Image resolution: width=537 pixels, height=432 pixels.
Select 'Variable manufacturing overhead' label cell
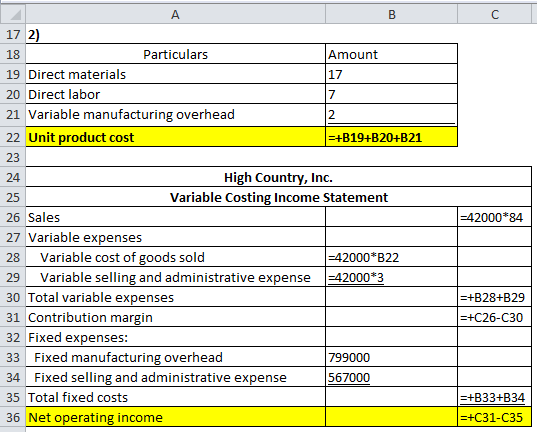[x=175, y=115]
